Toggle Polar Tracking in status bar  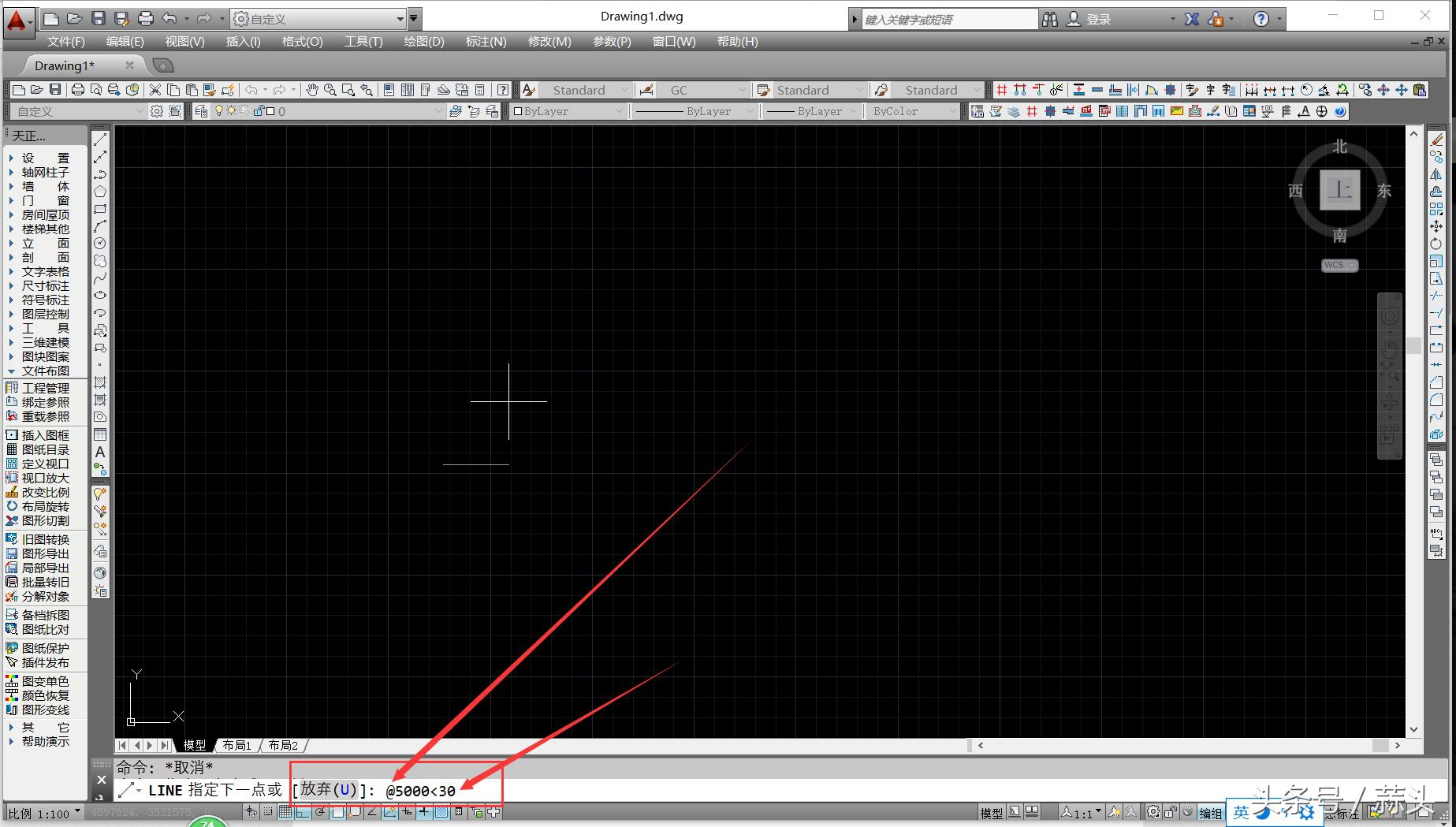[320, 812]
